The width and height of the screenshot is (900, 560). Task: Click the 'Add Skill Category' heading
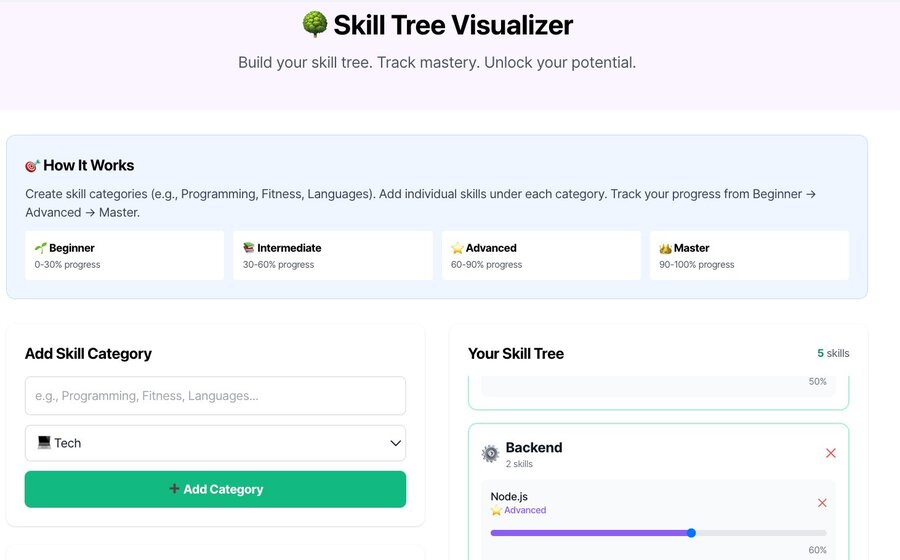pyautogui.click(x=88, y=353)
